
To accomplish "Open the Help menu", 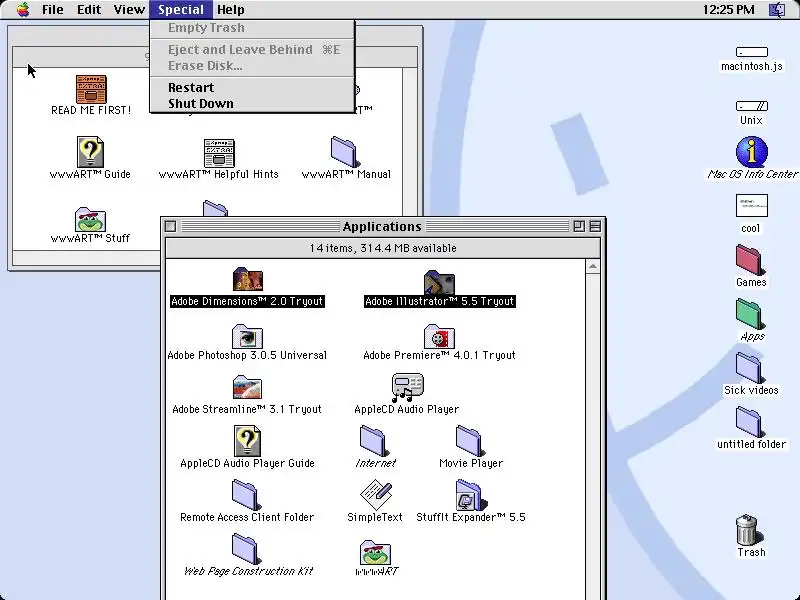I will [x=230, y=9].
